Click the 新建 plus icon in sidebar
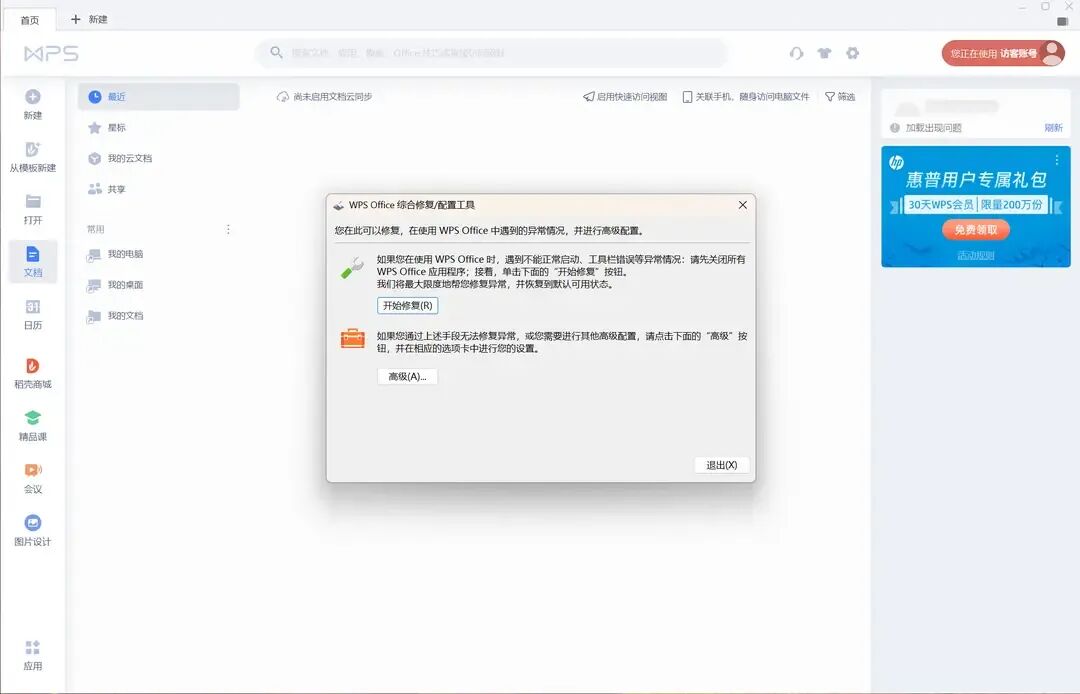1080x694 pixels. pos(32,97)
